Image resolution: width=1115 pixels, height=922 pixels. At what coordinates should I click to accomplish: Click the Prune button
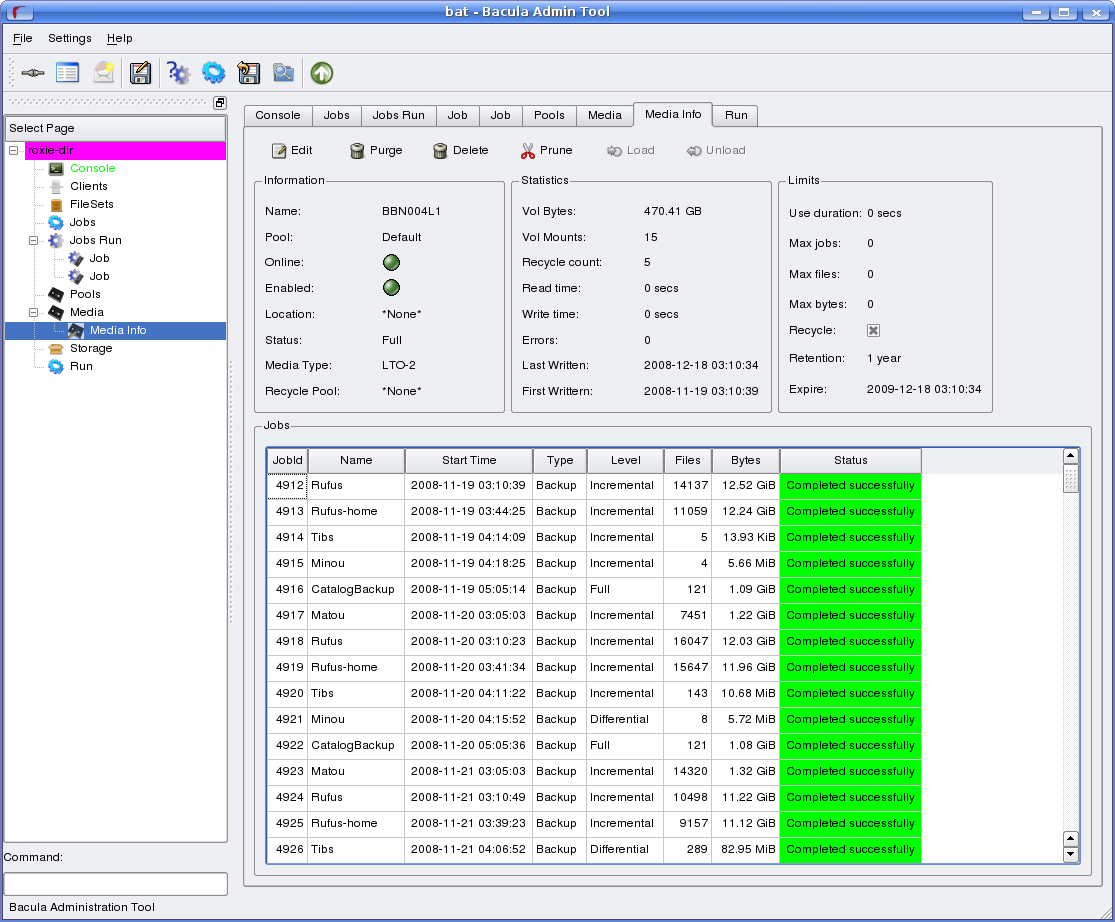546,150
